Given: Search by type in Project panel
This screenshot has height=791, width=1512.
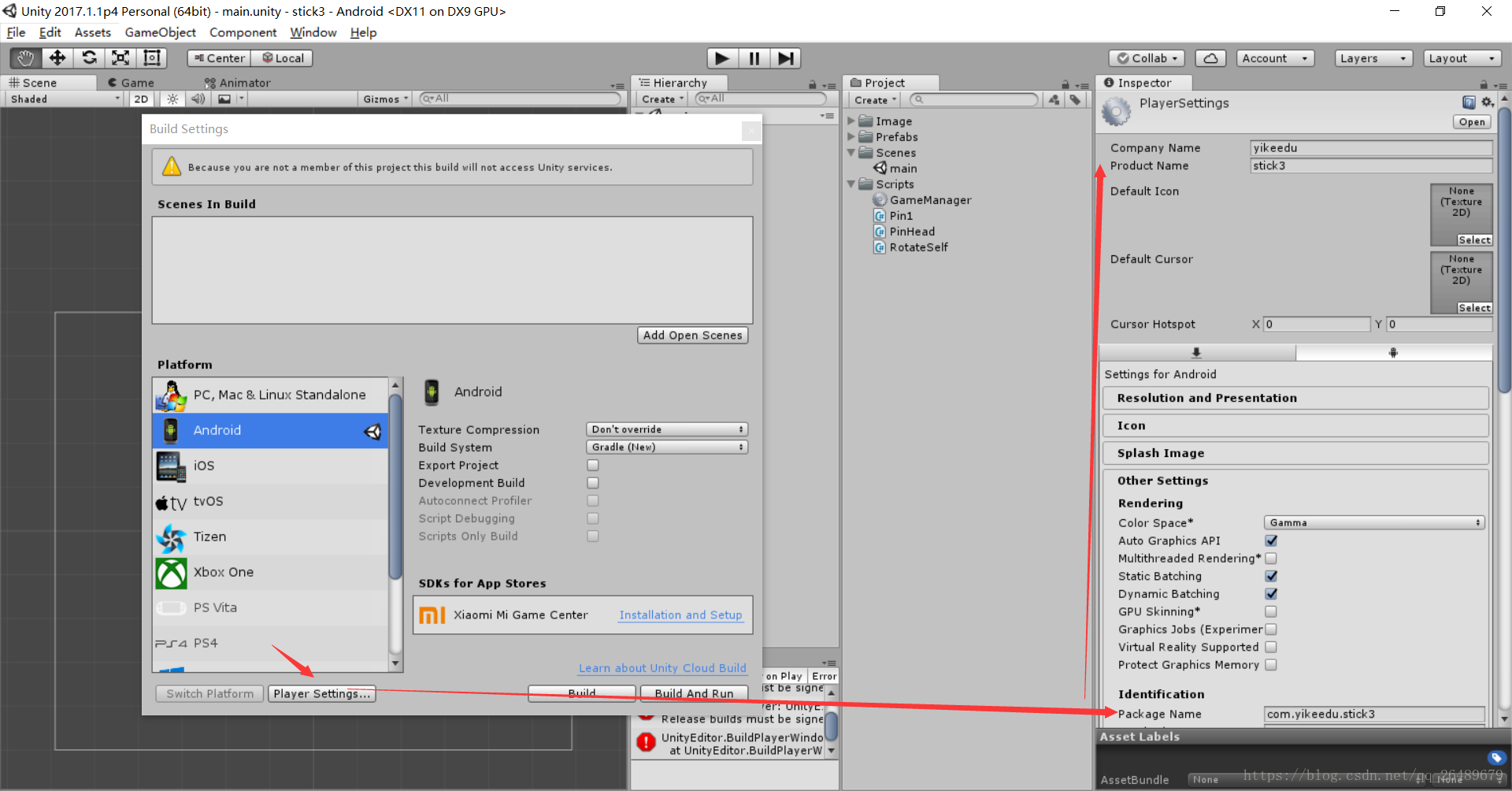Looking at the screenshot, I should 1054,100.
